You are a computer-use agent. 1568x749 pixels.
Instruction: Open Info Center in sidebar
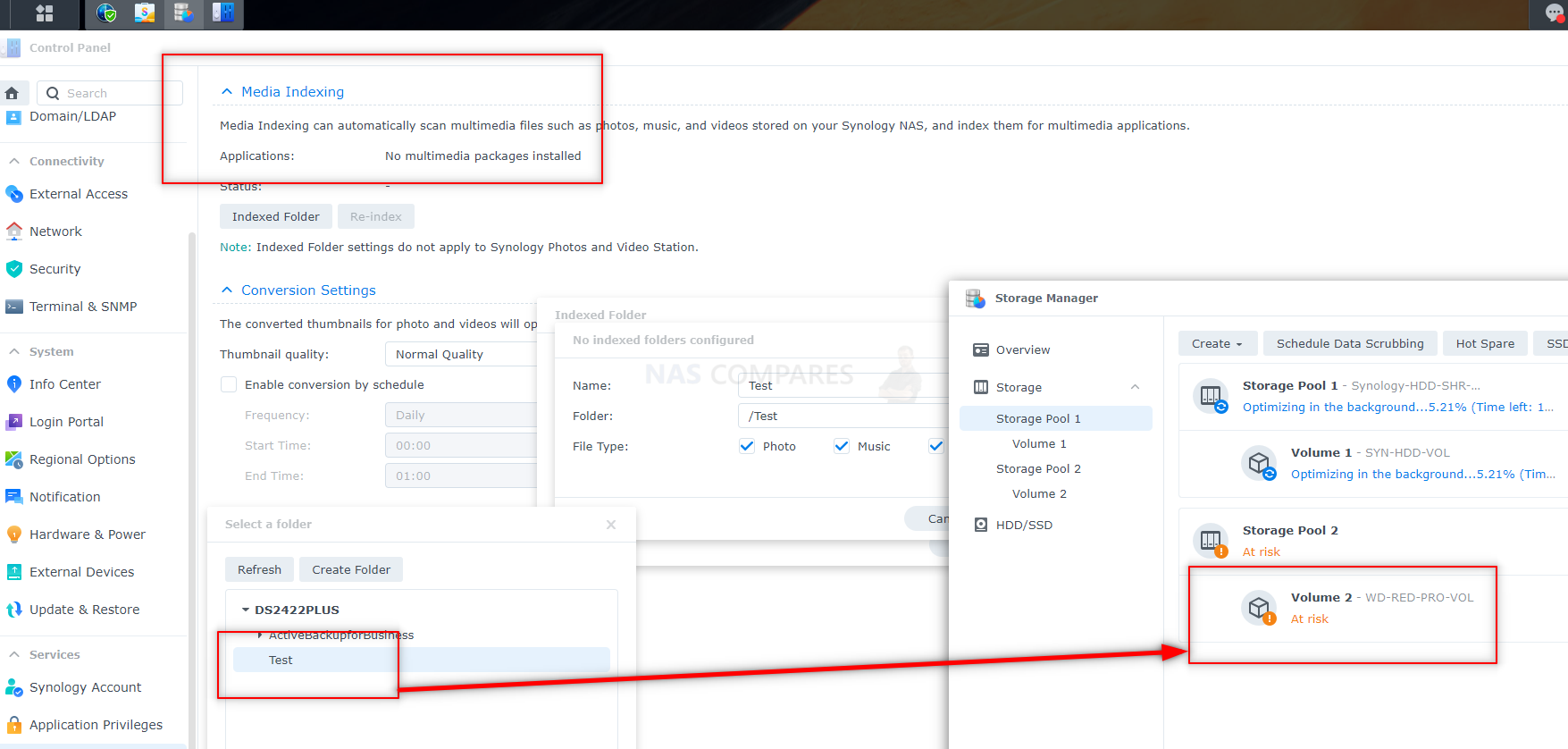(x=65, y=384)
